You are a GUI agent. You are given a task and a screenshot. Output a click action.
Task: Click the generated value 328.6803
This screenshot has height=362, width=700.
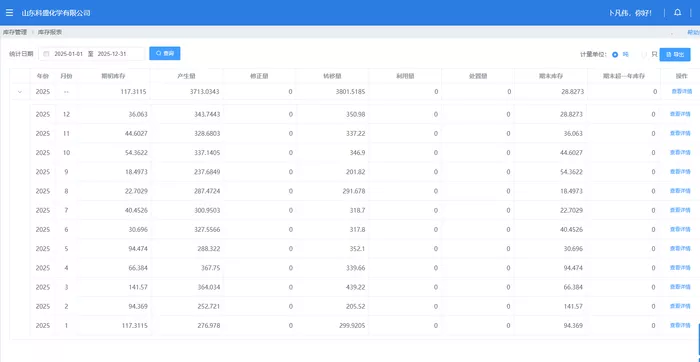coord(208,133)
